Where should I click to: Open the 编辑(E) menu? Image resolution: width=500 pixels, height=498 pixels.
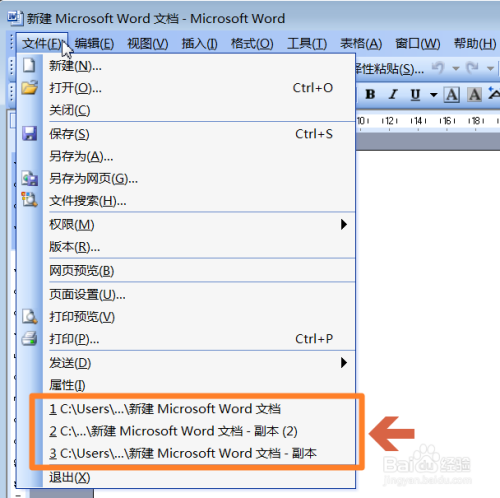pyautogui.click(x=94, y=43)
